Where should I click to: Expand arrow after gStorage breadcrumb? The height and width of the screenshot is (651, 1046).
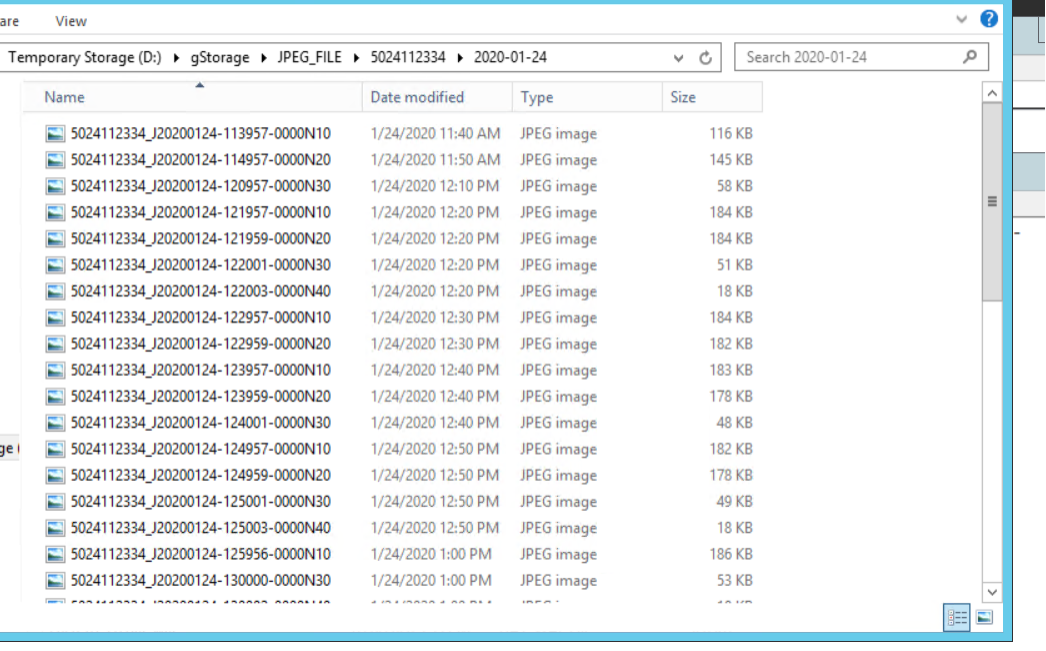[264, 58]
